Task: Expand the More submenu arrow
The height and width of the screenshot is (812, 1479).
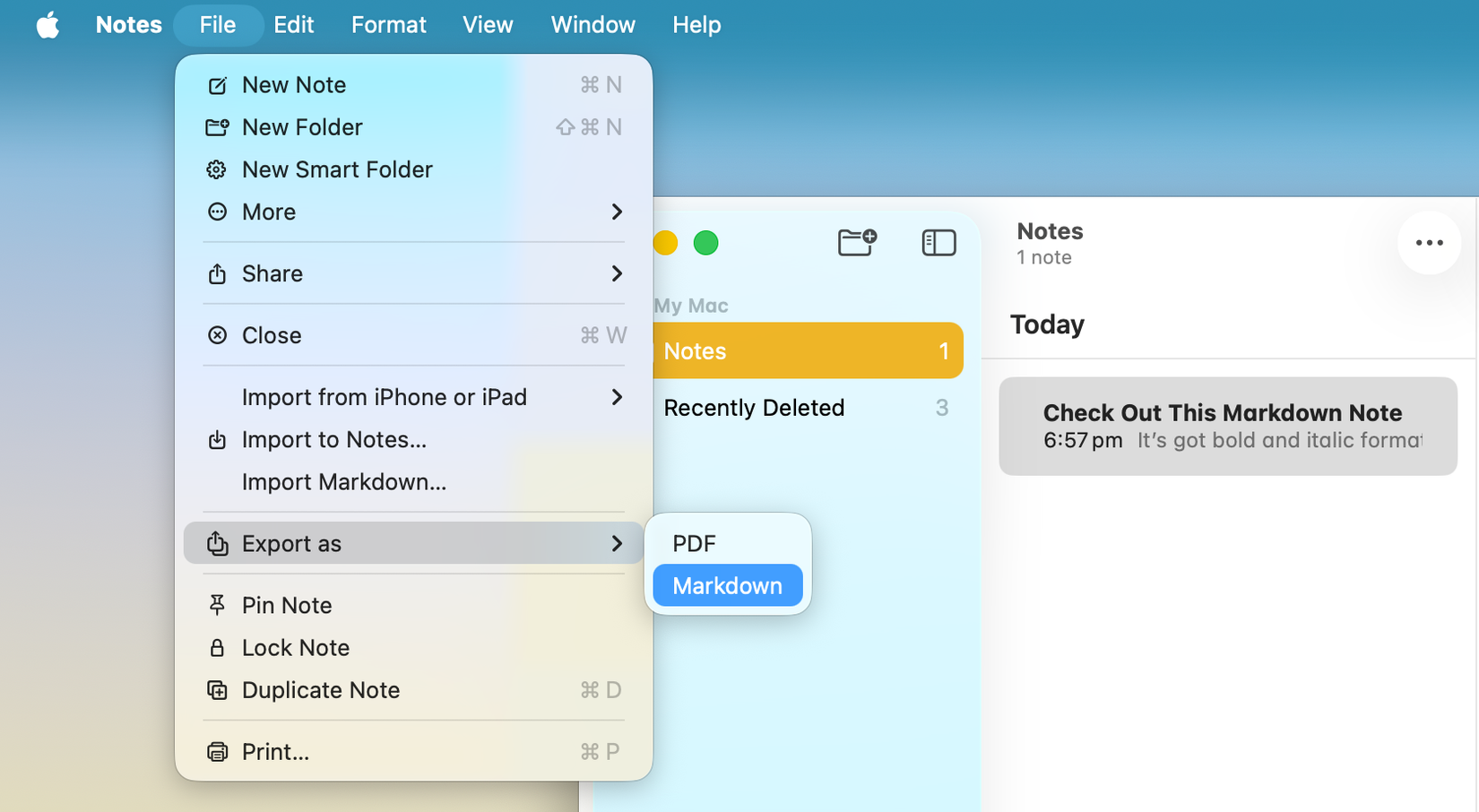Action: coord(617,212)
